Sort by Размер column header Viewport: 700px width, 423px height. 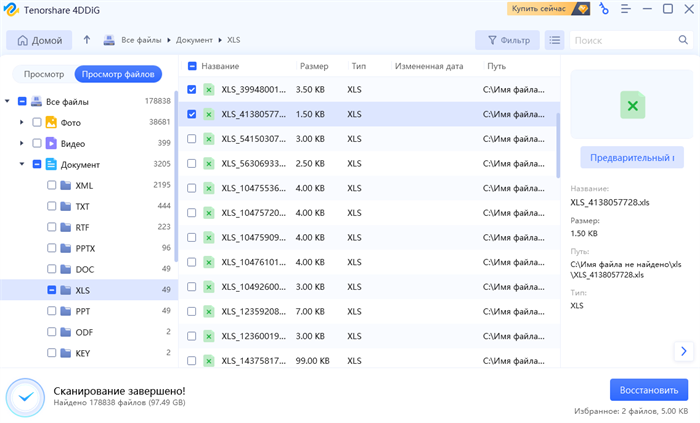[314, 66]
